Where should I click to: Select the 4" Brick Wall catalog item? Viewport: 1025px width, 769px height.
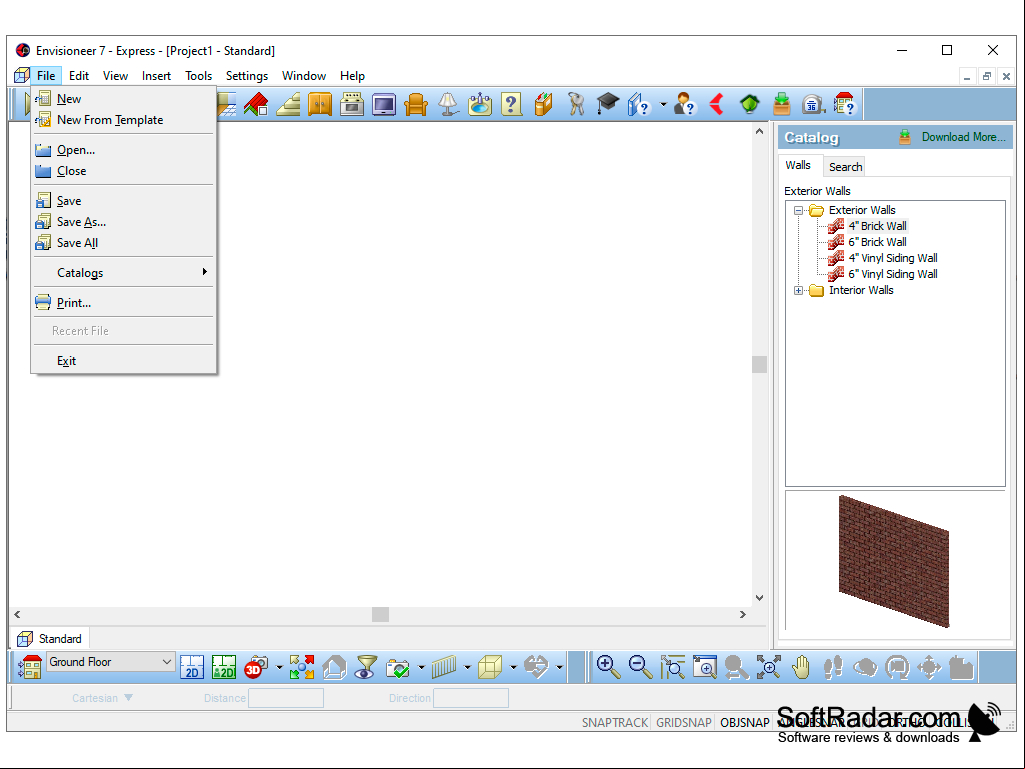877,226
